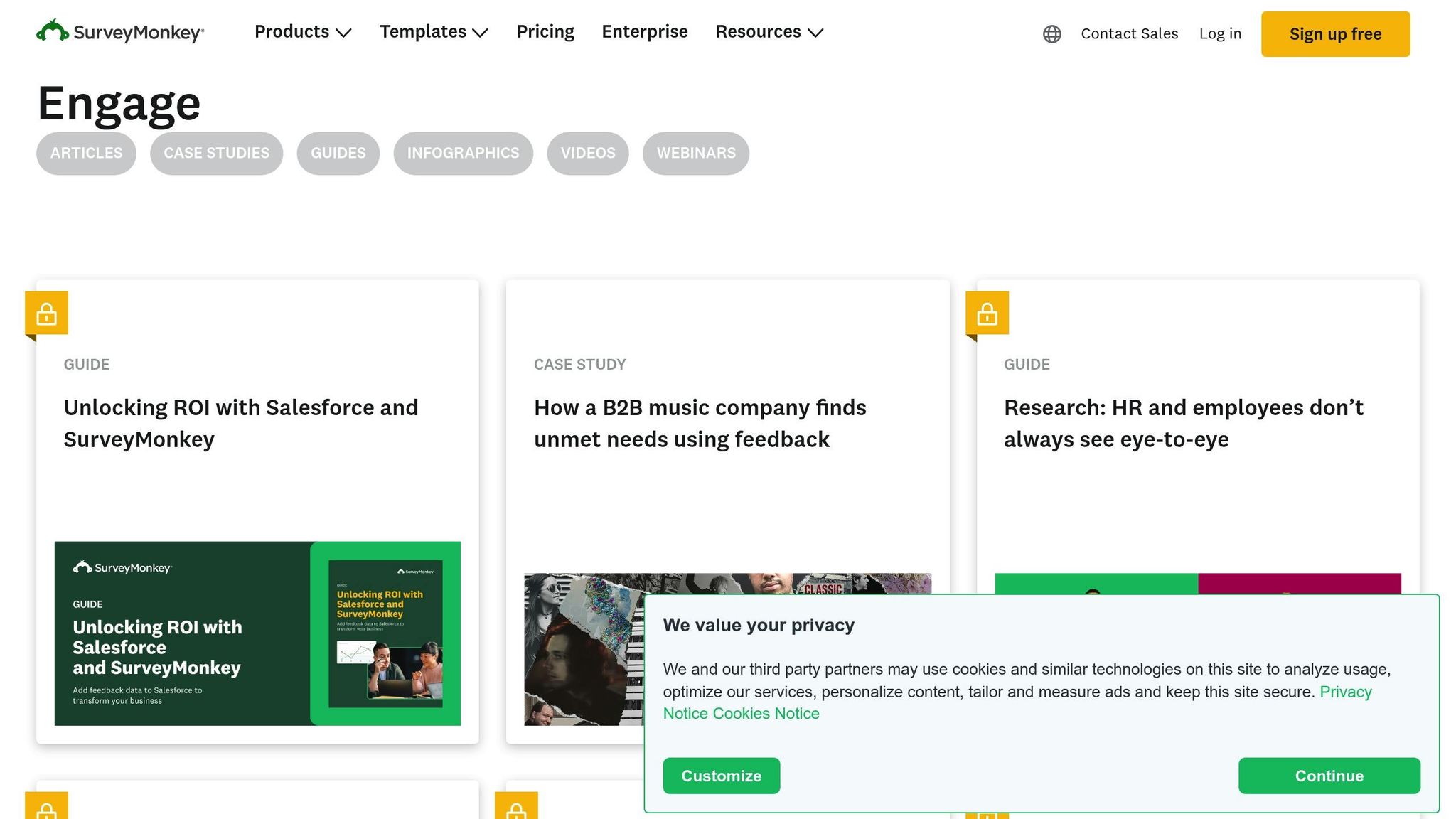Click B2B music collage thumbnail

[x=583, y=650]
